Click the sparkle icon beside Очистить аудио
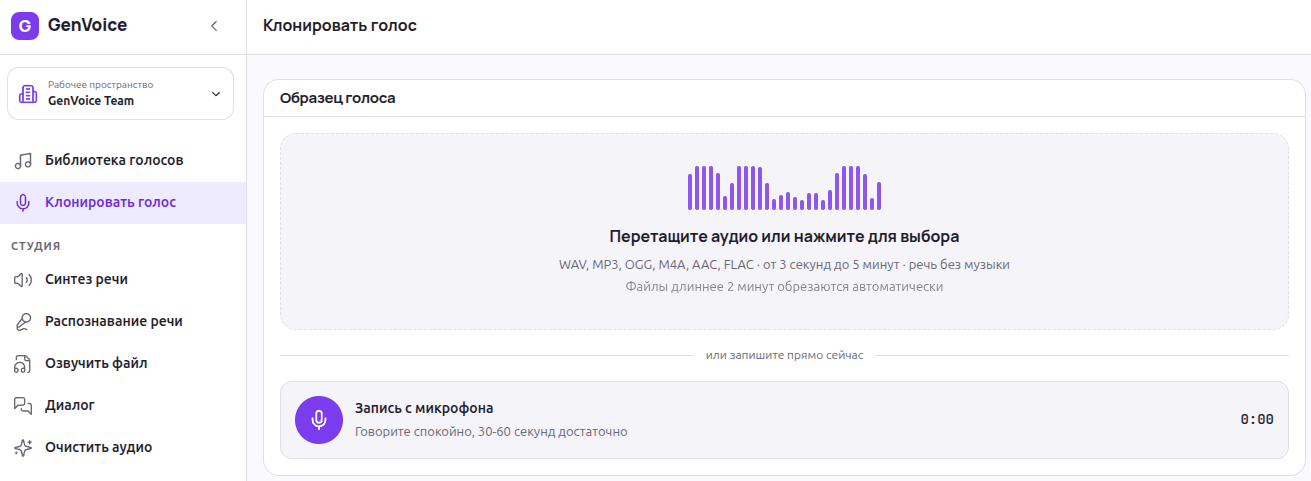Viewport: 1311px width, 481px height. [23, 448]
